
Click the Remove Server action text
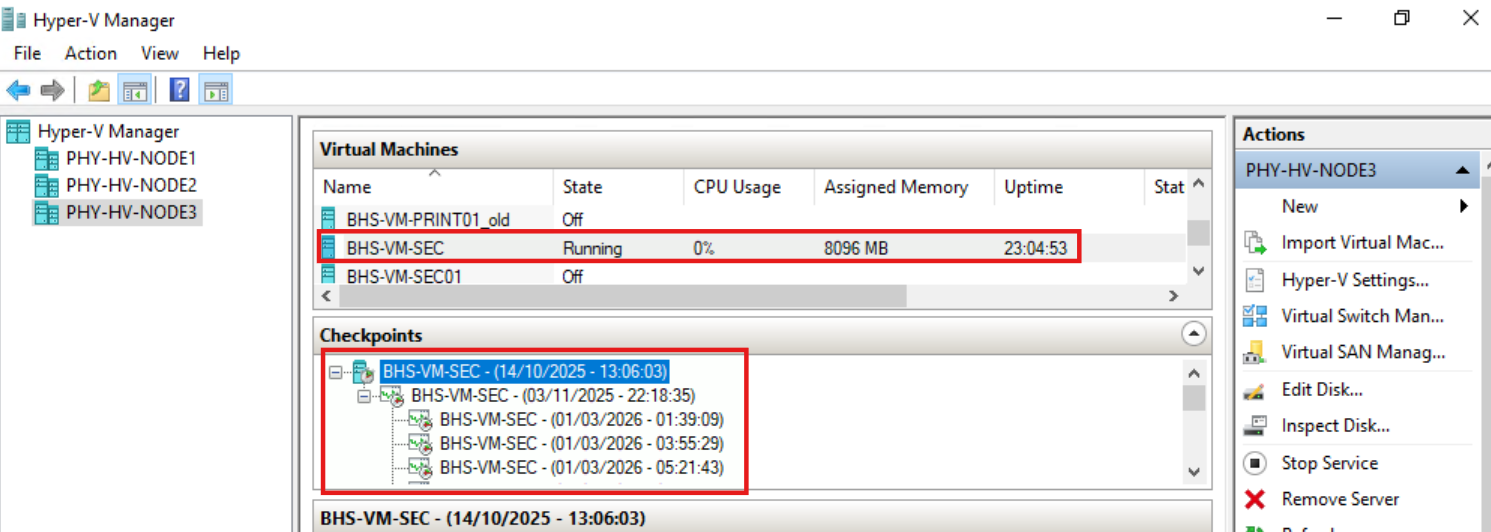[x=1340, y=499]
